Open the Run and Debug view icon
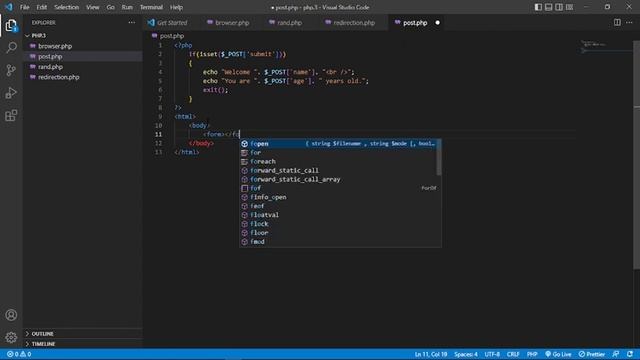 pos(11,93)
